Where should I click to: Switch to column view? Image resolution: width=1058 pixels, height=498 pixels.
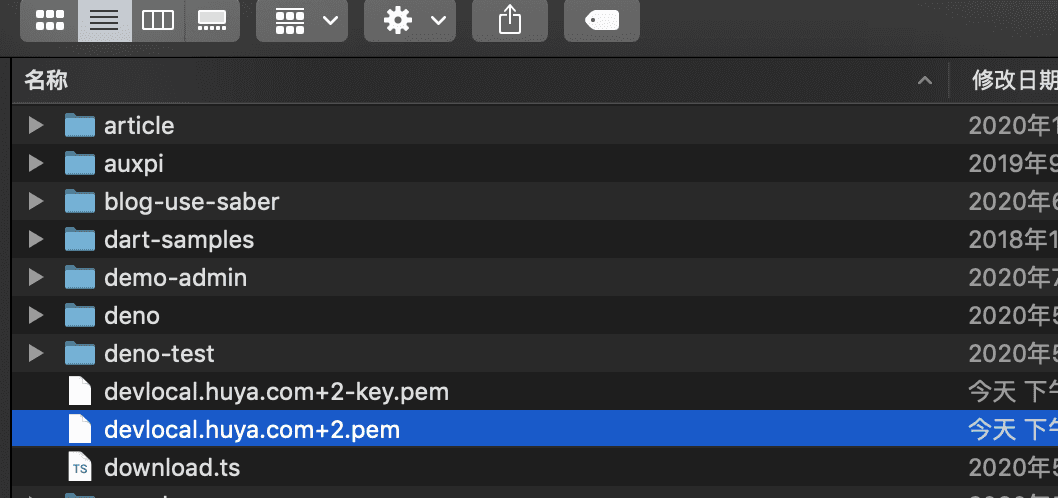click(x=158, y=20)
